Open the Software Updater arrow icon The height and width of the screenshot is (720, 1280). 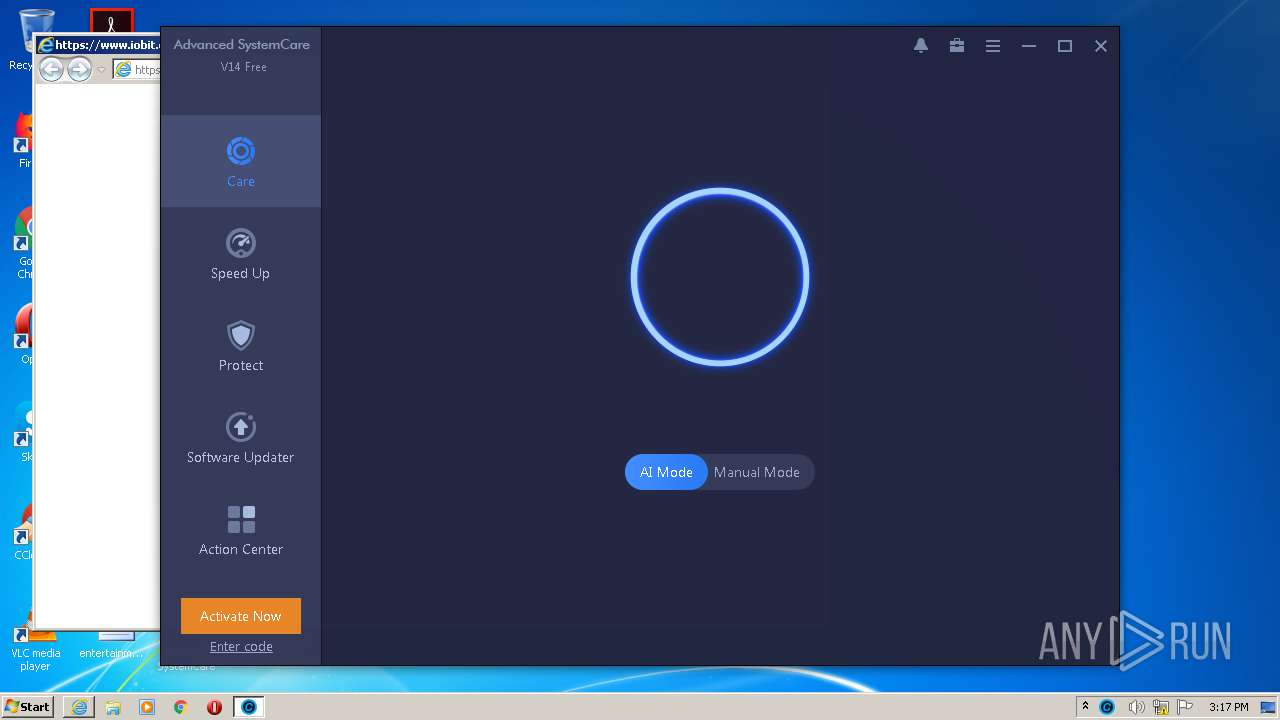(241, 427)
